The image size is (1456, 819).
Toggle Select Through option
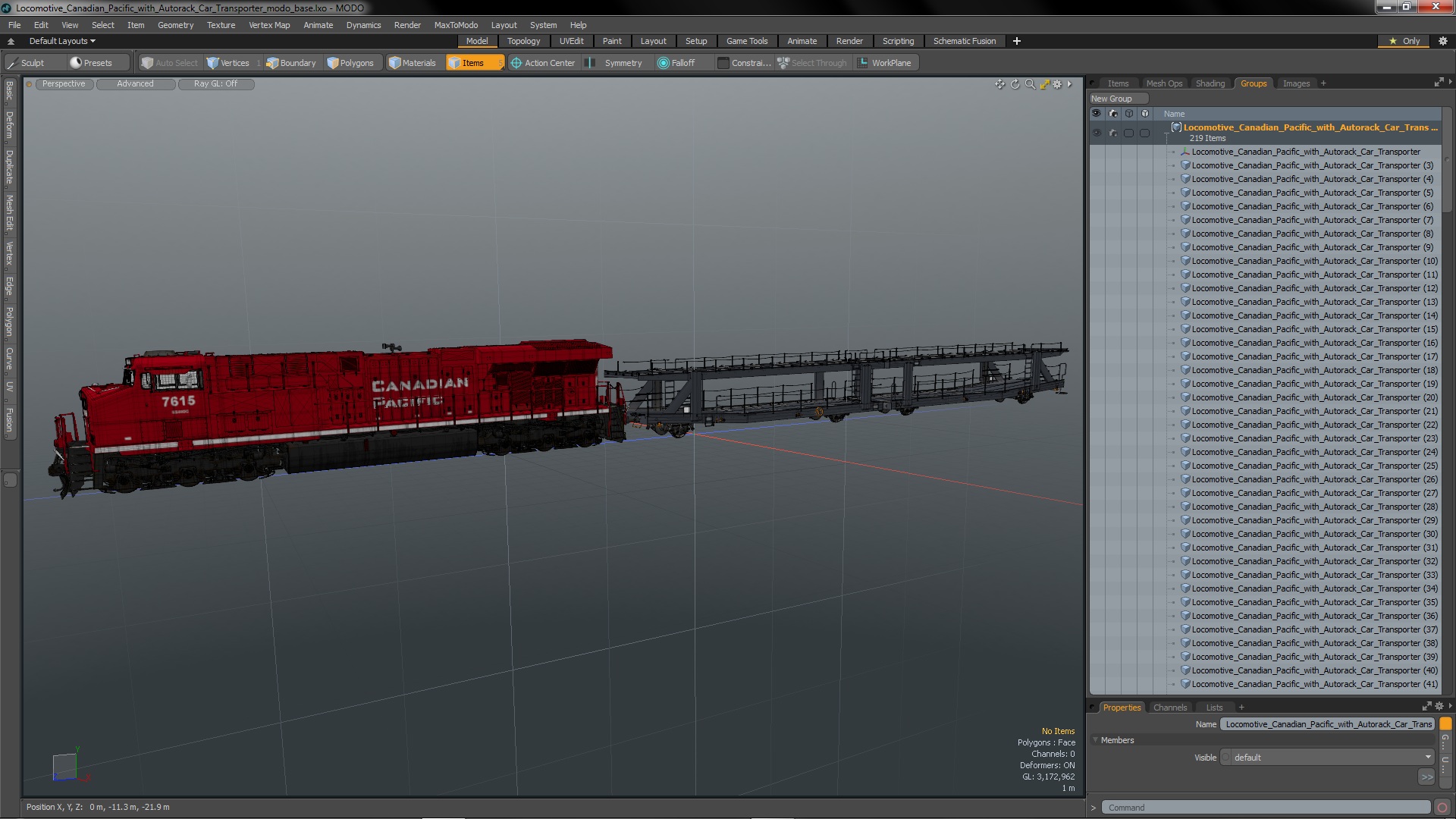(812, 63)
